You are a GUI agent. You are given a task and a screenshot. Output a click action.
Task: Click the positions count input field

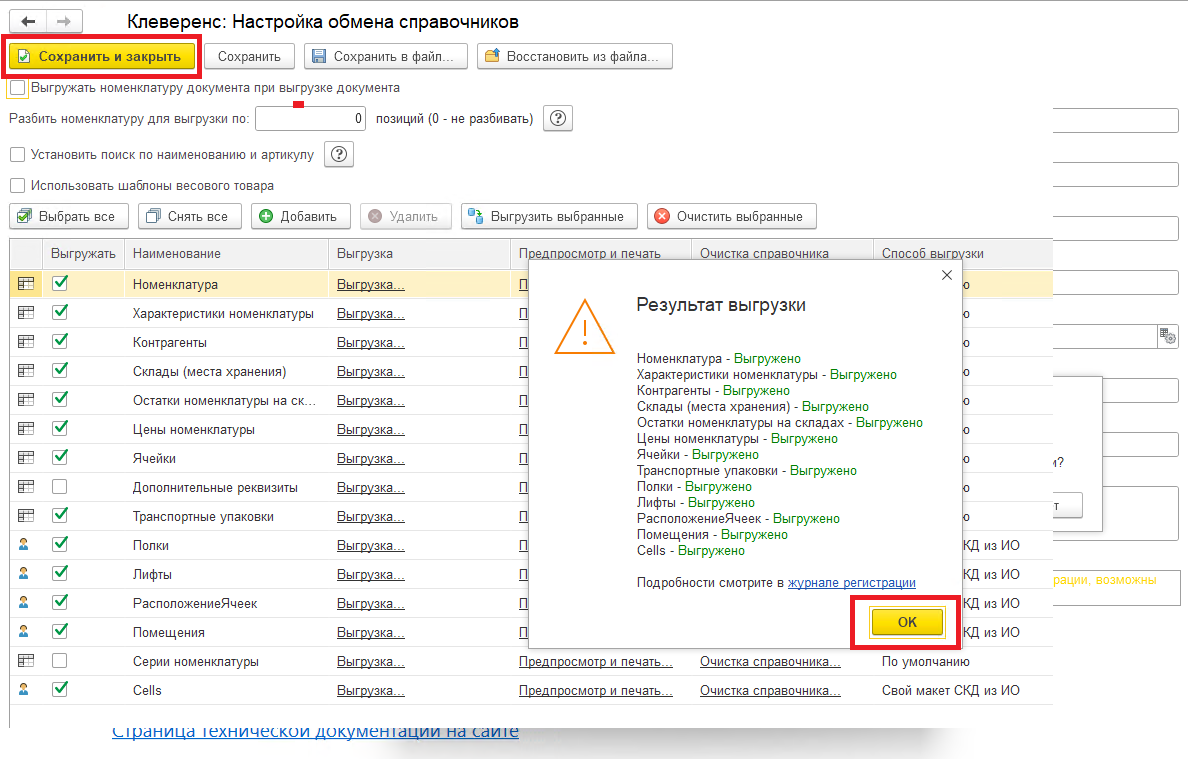[311, 119]
